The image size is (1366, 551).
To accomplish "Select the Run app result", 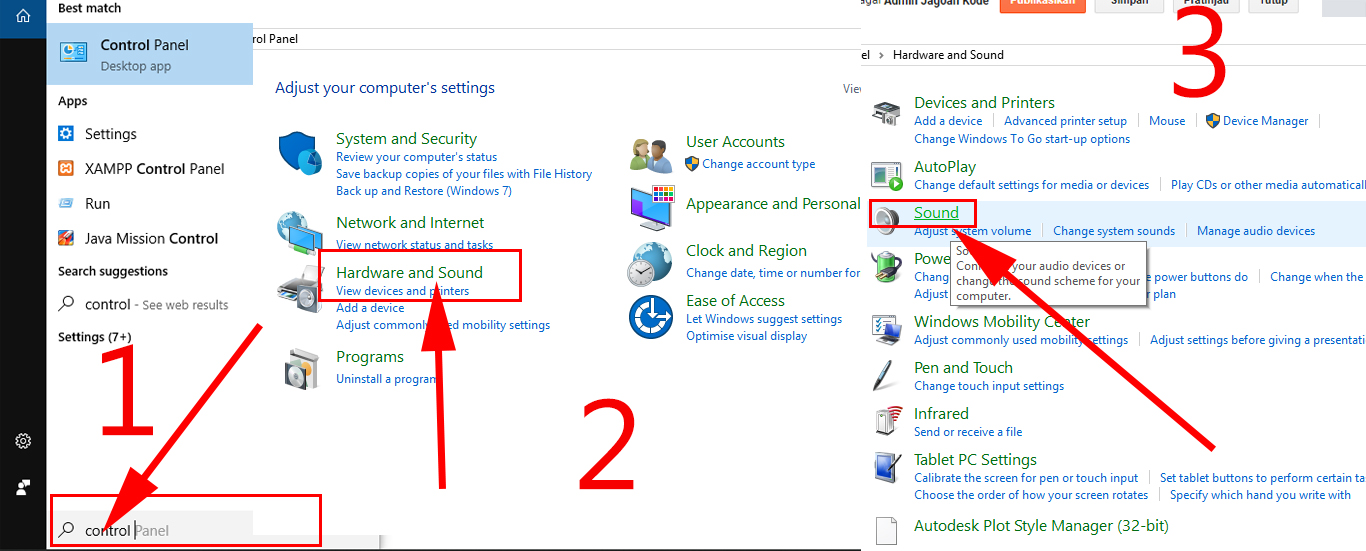I will click(149, 203).
